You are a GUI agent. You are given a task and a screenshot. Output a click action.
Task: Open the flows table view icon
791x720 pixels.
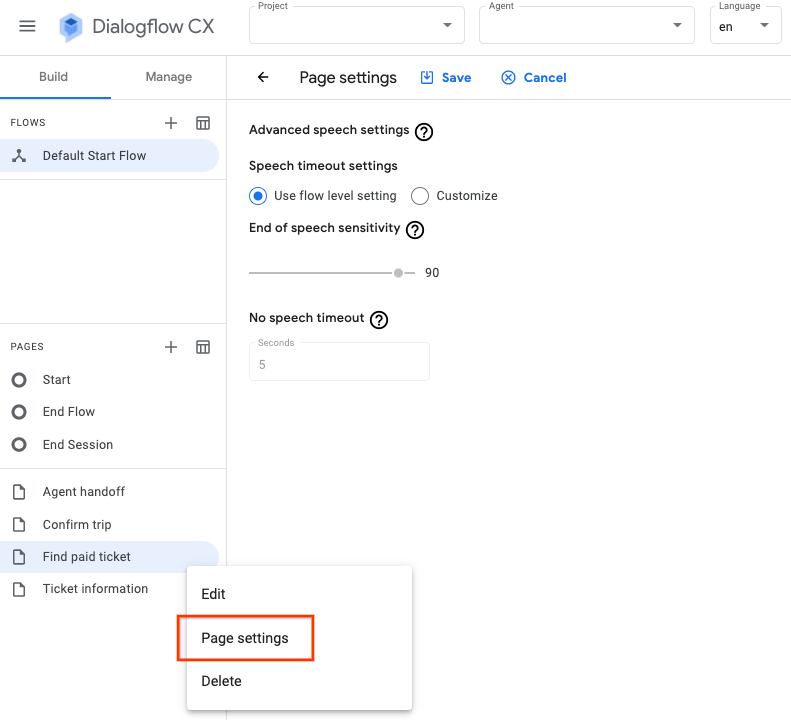203,123
